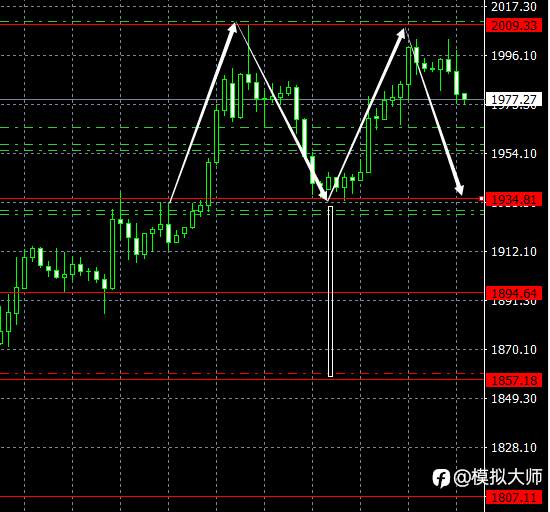Click the red 1934.81 level price tag
This screenshot has height=512, width=550.
514,200
